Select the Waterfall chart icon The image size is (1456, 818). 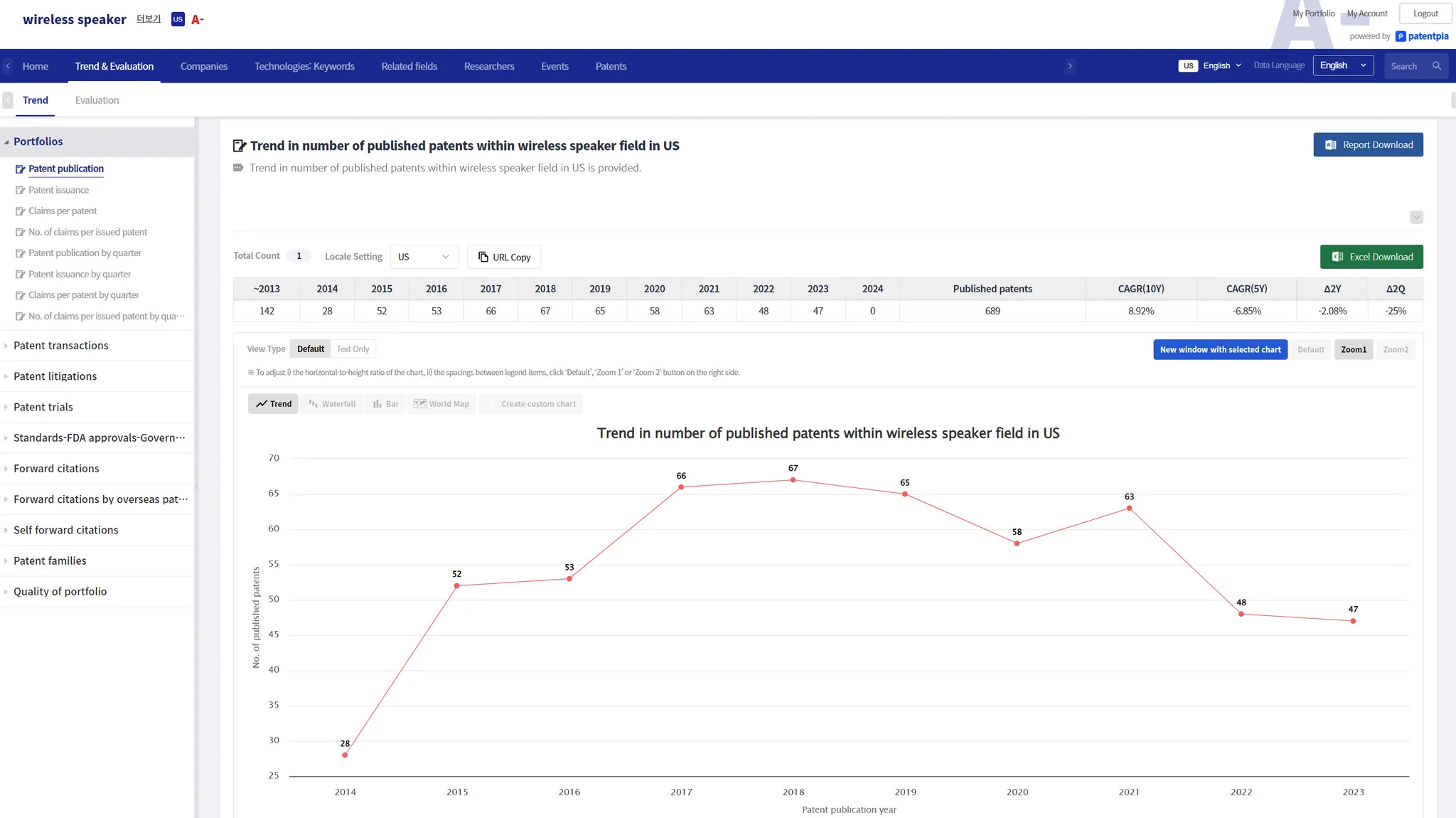314,403
